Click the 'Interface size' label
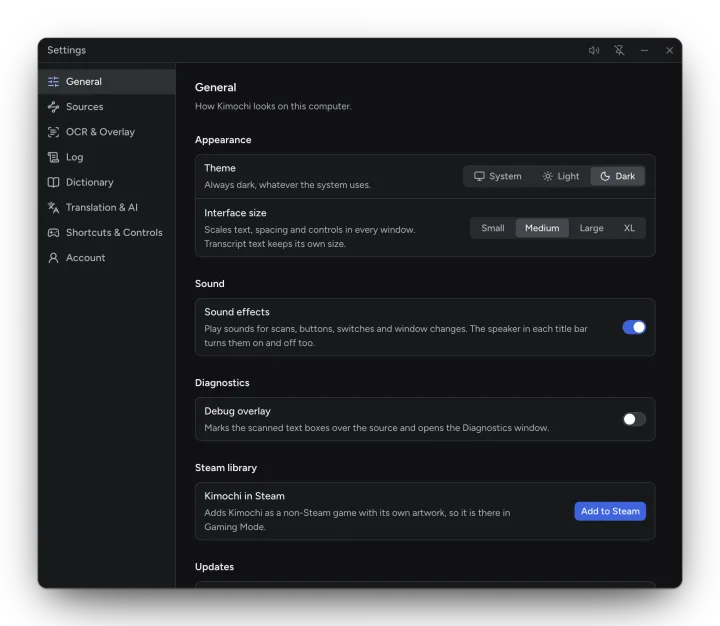The height and width of the screenshot is (626, 720). tap(235, 213)
